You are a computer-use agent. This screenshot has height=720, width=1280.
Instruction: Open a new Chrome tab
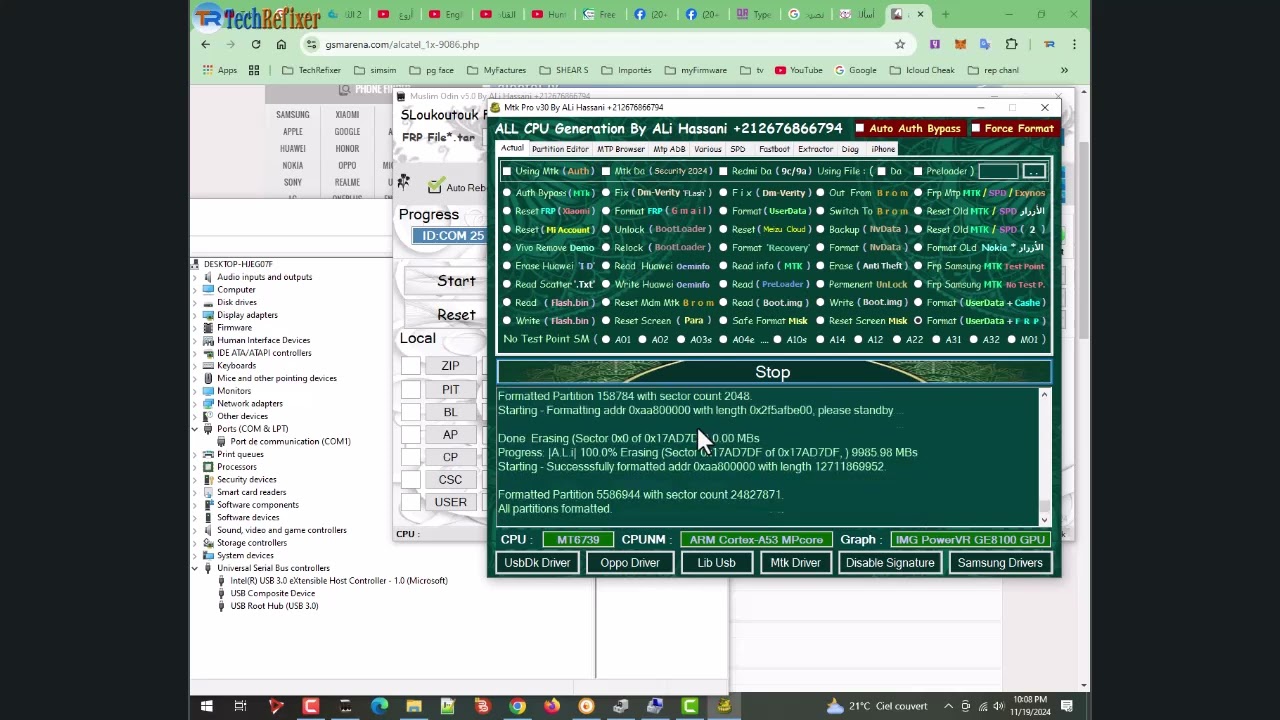[x=945, y=14]
